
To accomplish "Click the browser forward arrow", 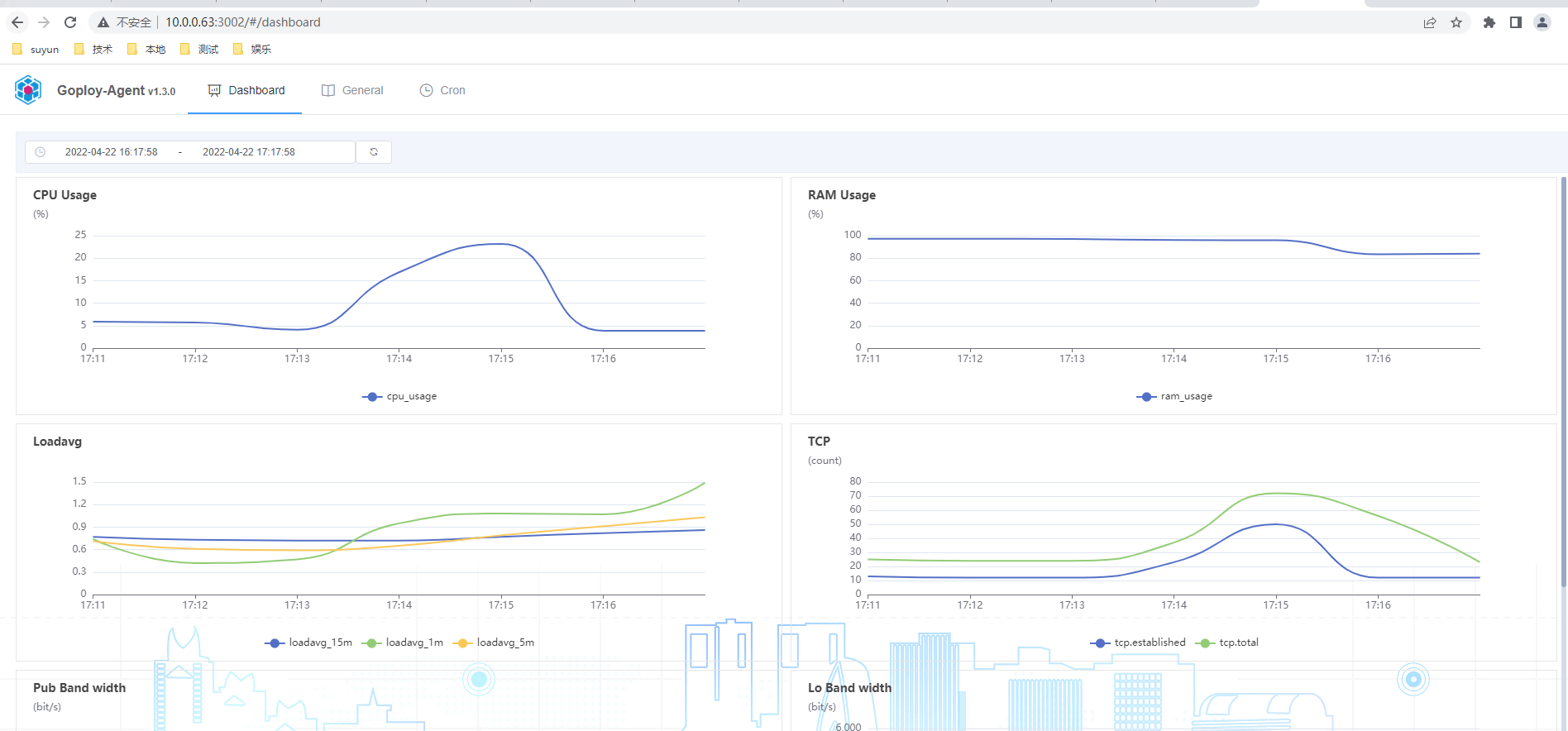I will pos(44,22).
